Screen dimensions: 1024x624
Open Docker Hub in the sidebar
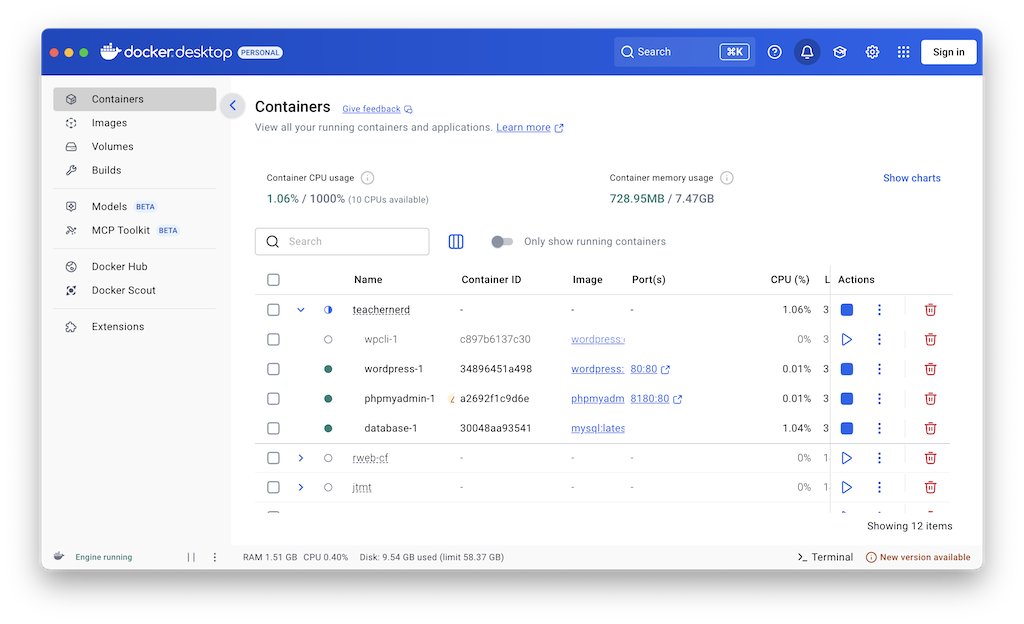coord(135,267)
